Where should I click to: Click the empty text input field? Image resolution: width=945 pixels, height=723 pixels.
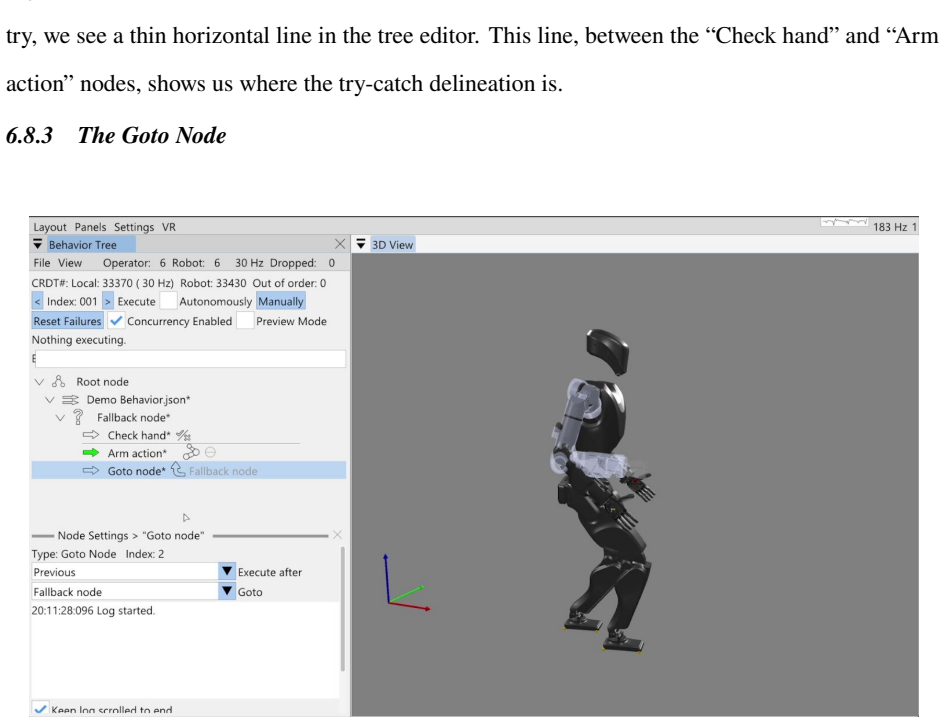click(x=190, y=359)
